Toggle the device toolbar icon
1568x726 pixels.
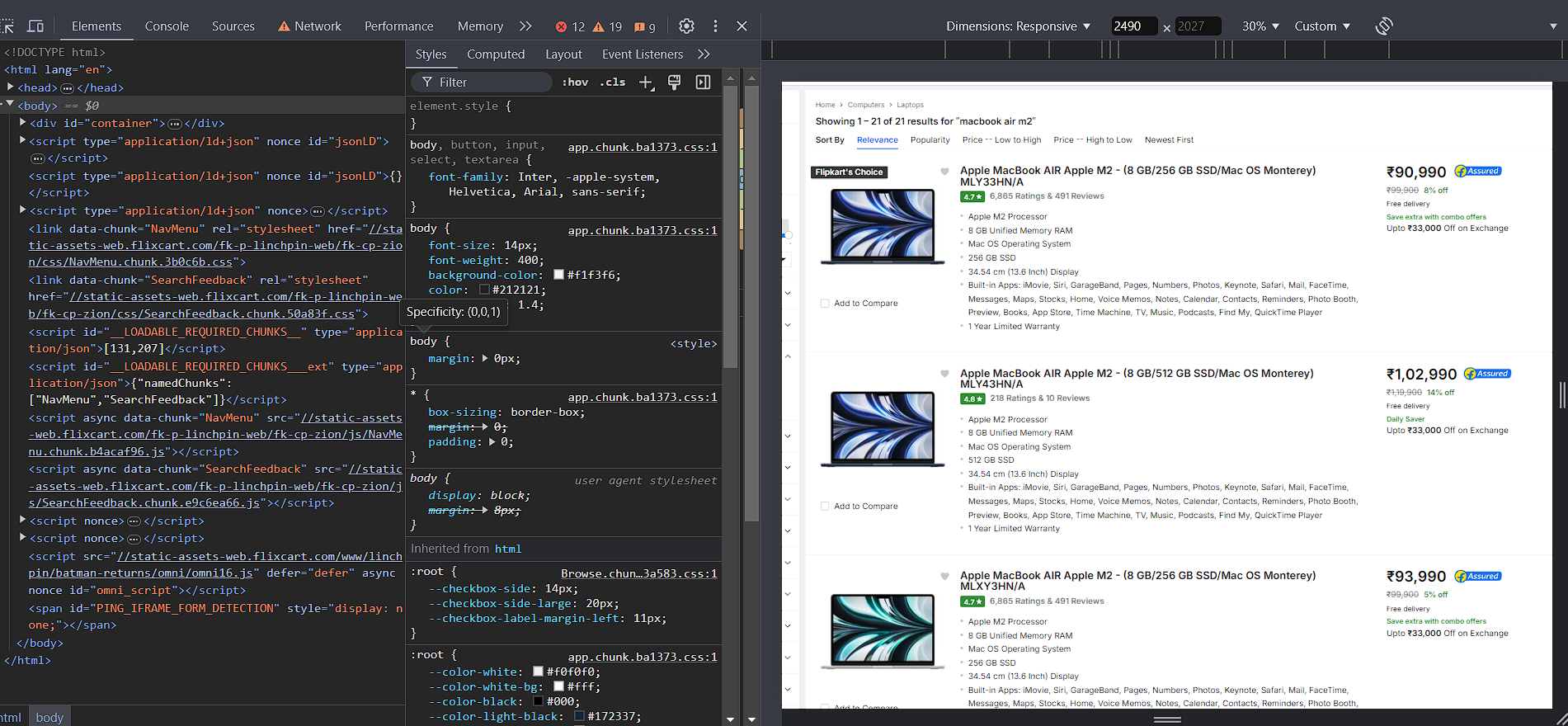click(x=35, y=26)
